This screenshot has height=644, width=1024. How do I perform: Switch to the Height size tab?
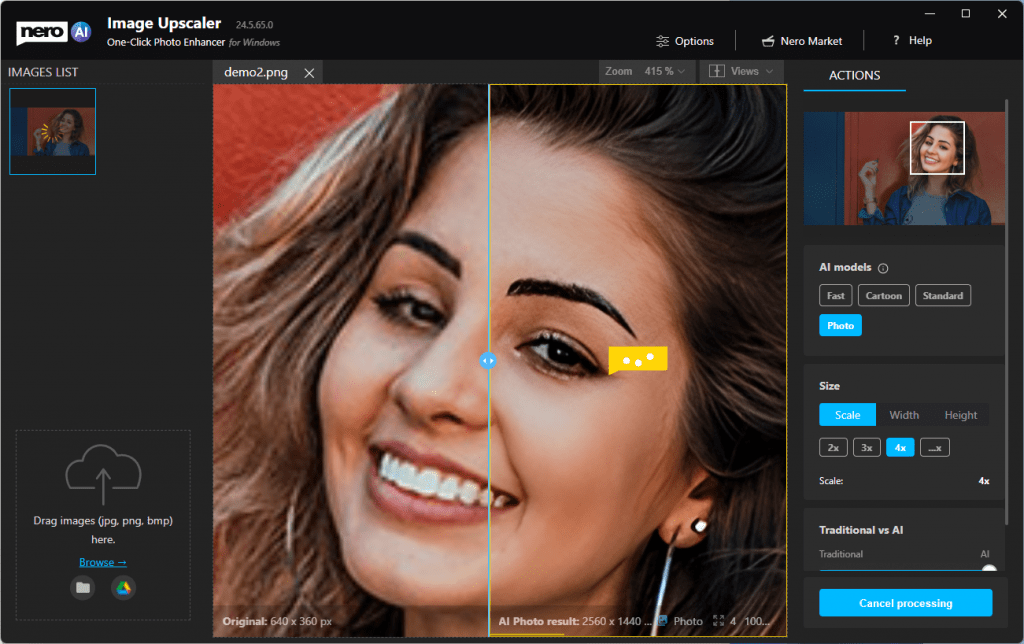click(960, 415)
